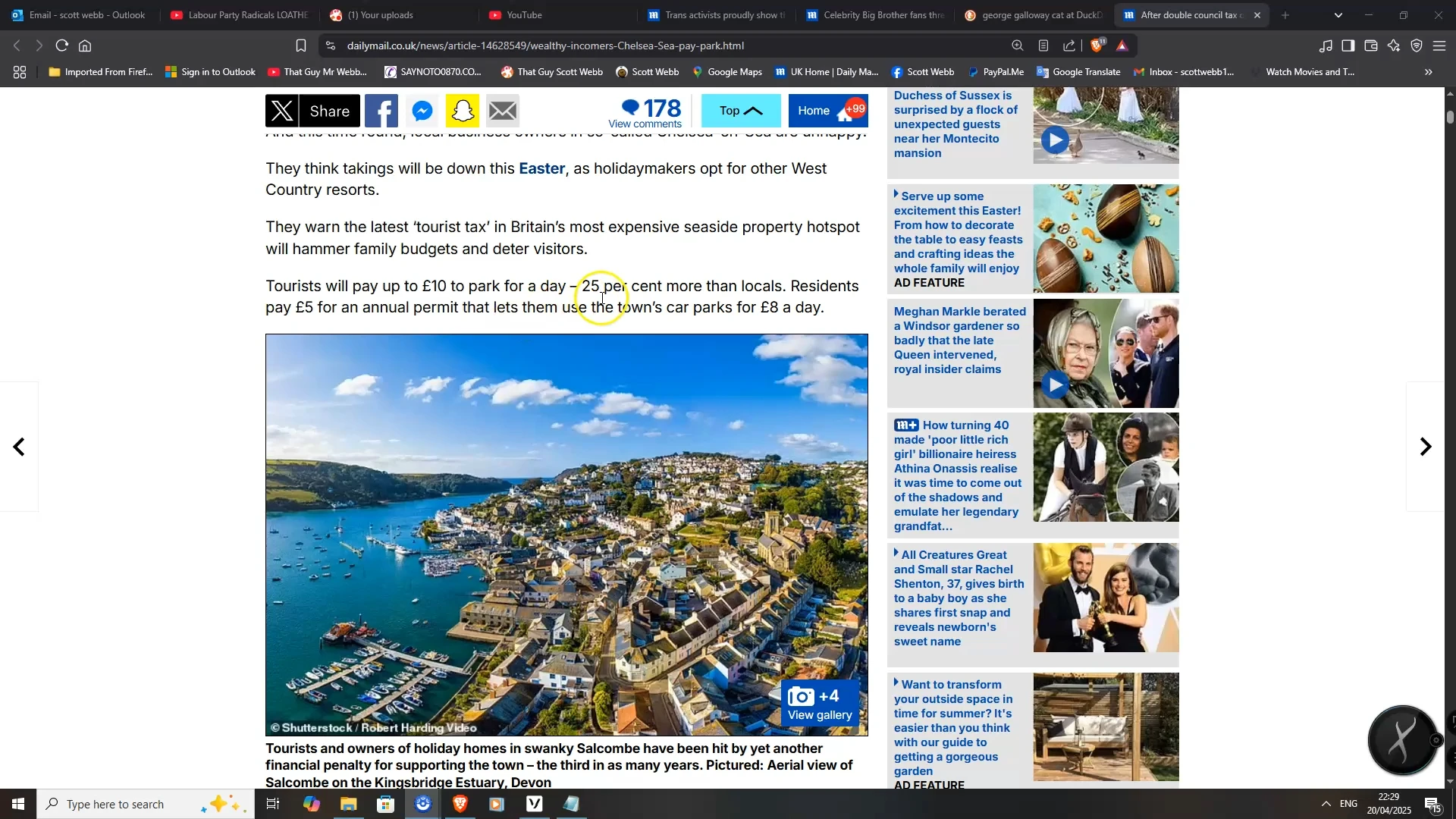Show hidden system tray icons

(1326, 804)
